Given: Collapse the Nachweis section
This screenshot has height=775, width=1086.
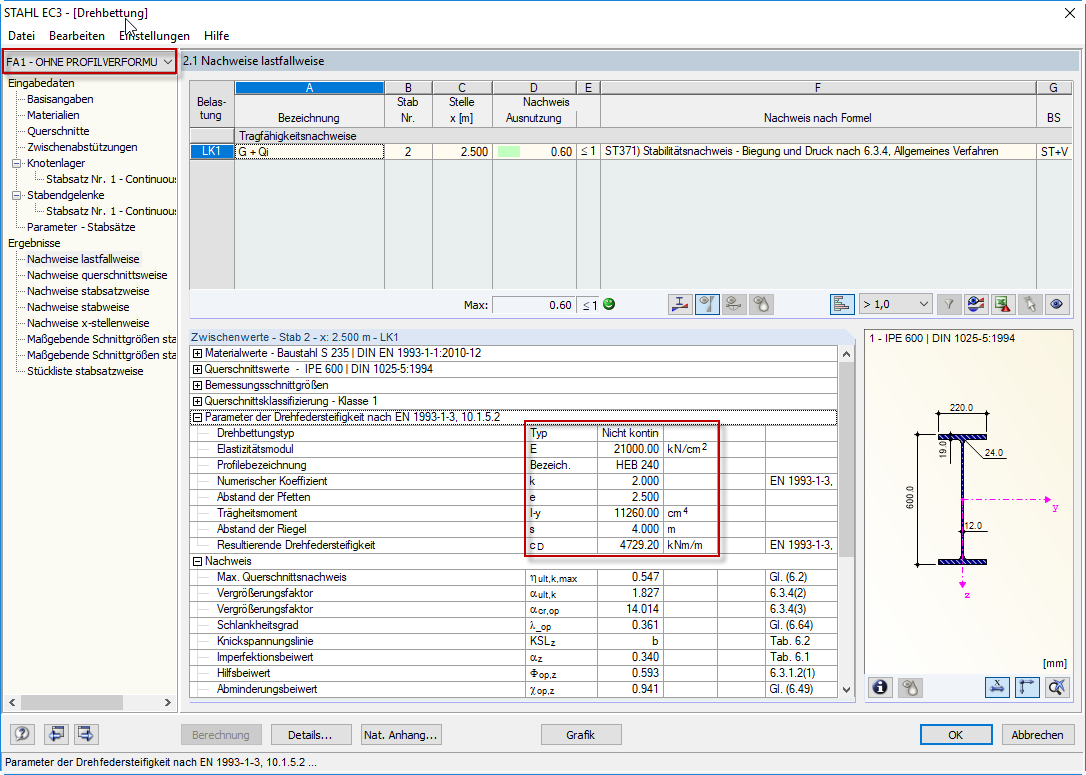Looking at the screenshot, I should [197, 562].
